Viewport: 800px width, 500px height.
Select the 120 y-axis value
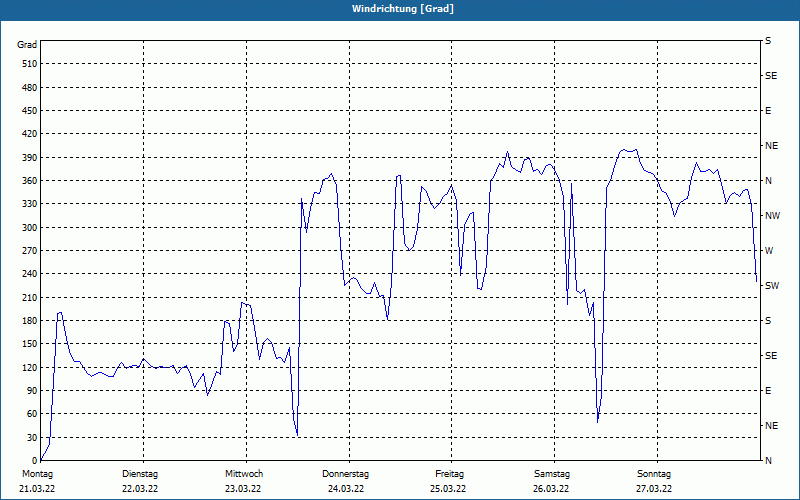[29, 367]
